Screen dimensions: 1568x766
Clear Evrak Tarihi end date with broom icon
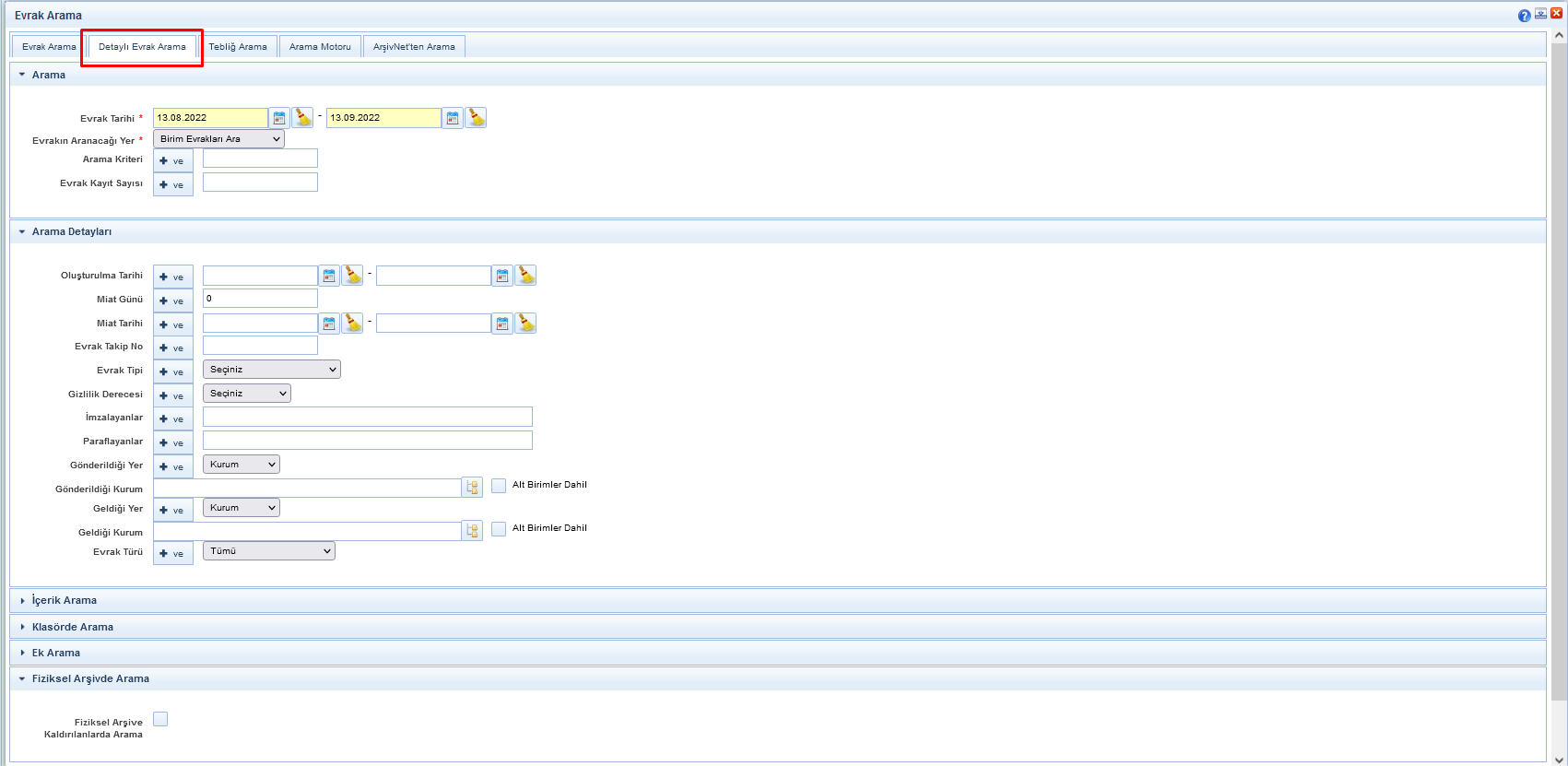click(x=476, y=118)
